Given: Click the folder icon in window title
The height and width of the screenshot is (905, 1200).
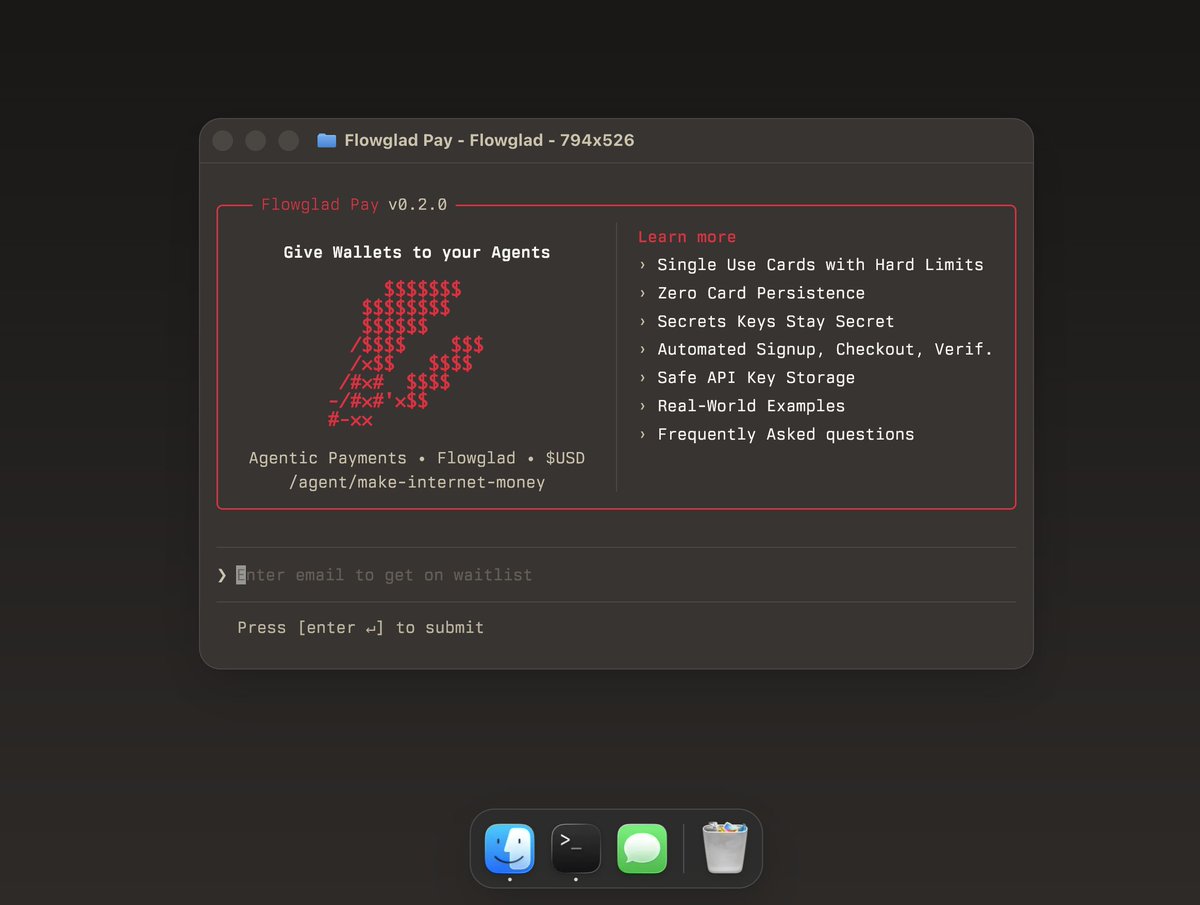Looking at the screenshot, I should pos(326,140).
